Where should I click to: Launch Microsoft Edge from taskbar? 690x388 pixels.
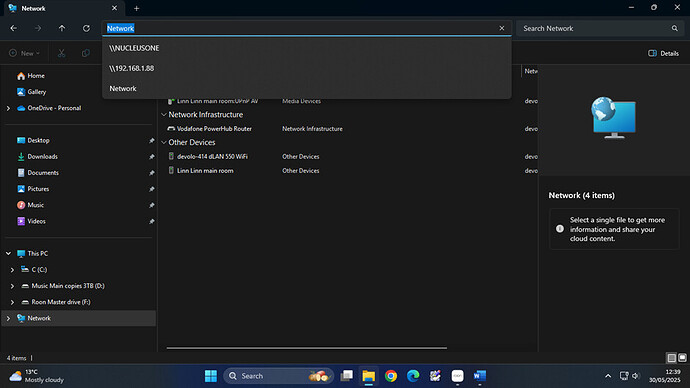413,376
